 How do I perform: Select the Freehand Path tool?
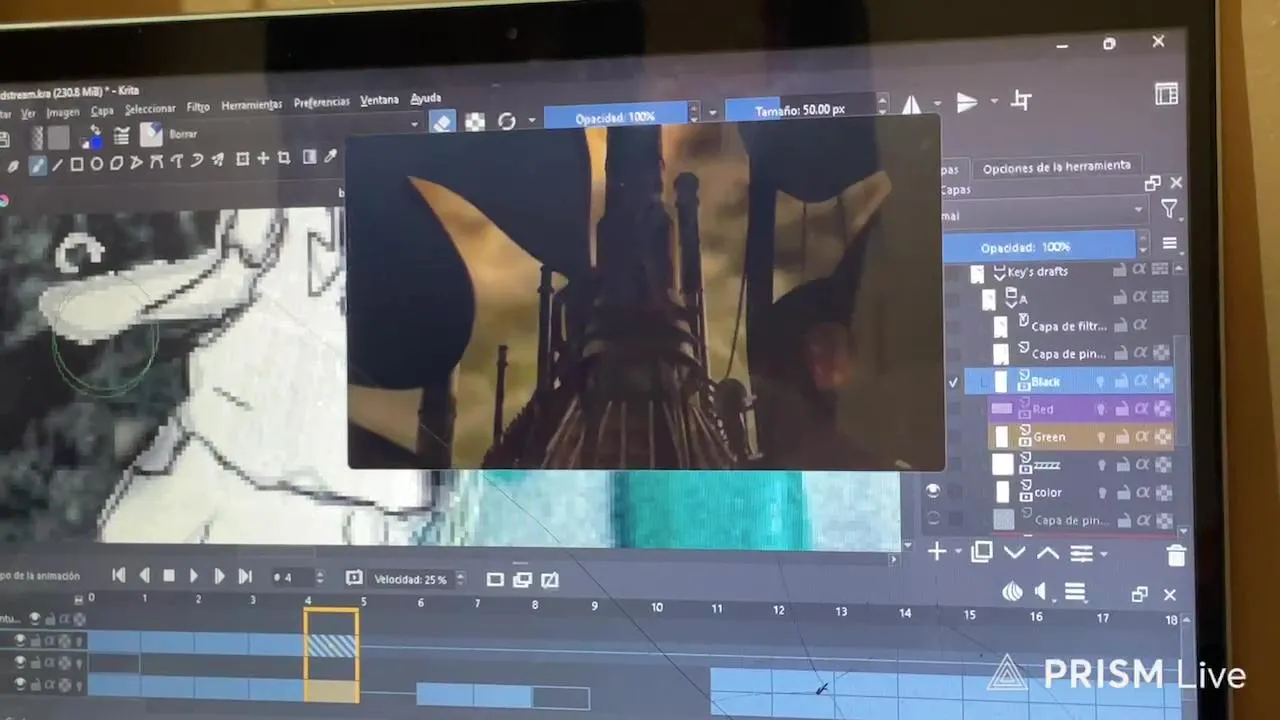point(177,161)
